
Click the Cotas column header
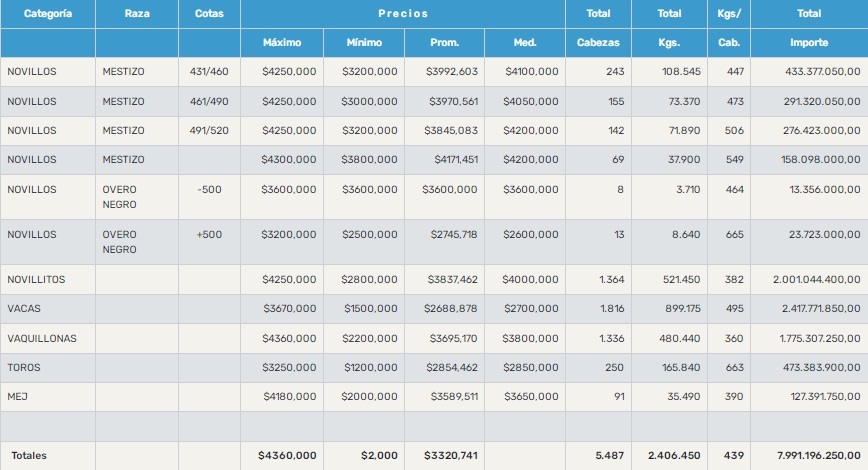[209, 14]
